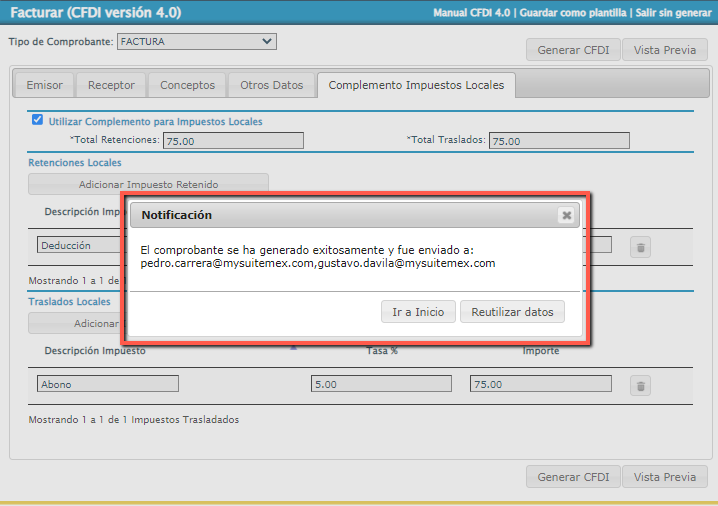Image resolution: width=718 pixels, height=506 pixels.
Task: Uncheck Utilizar Complemento para Impuestos Locales
Action: pos(38,120)
